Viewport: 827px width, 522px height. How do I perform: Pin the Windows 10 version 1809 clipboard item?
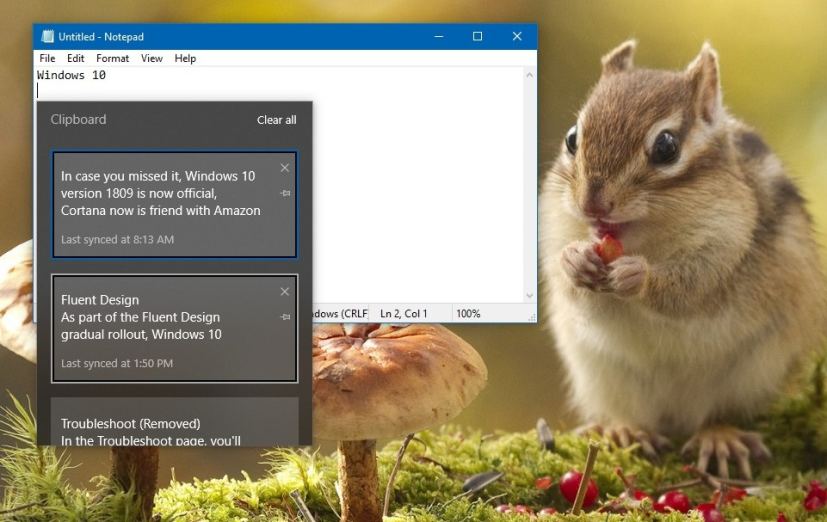285,193
